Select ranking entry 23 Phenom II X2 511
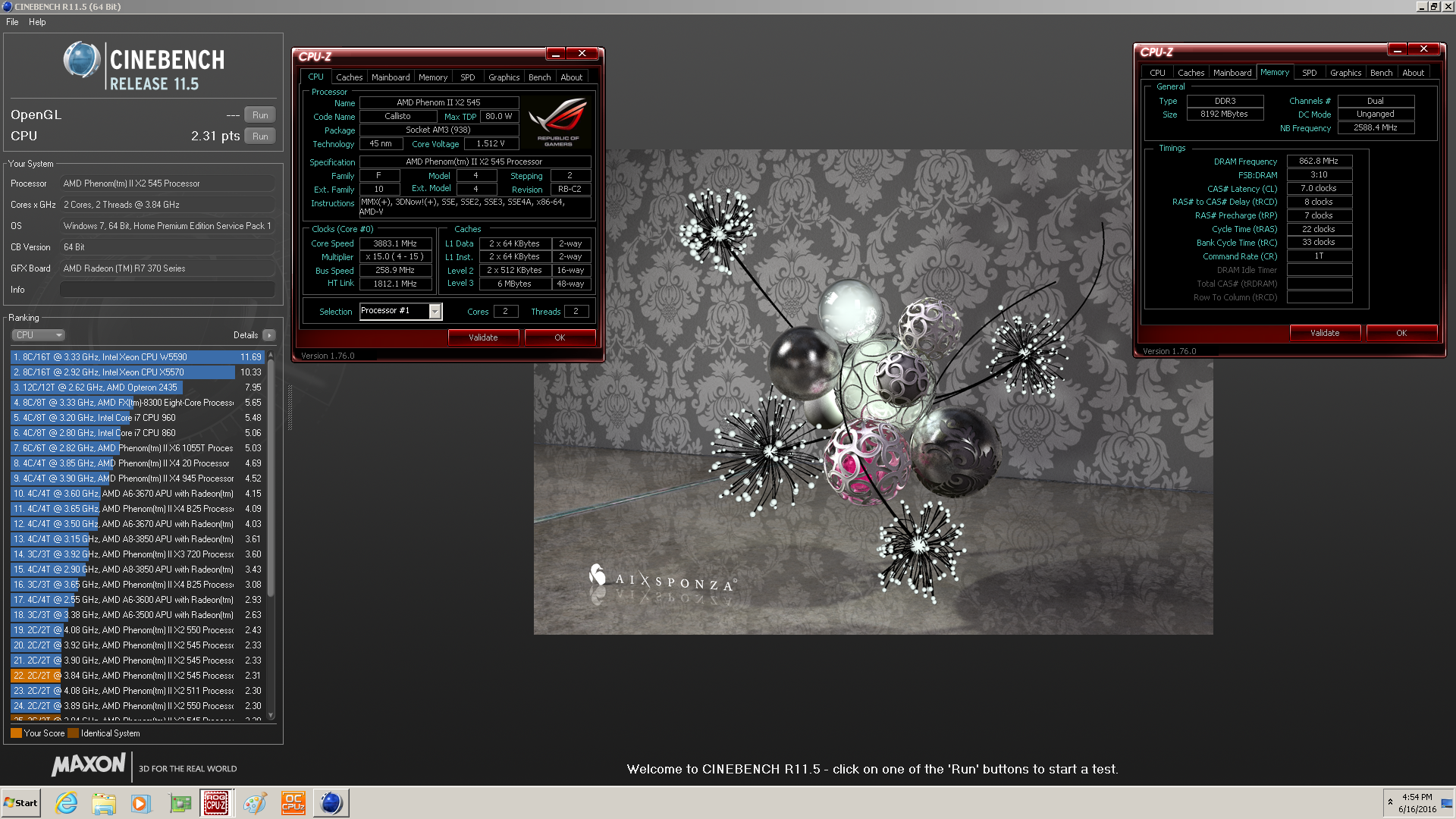 [137, 691]
